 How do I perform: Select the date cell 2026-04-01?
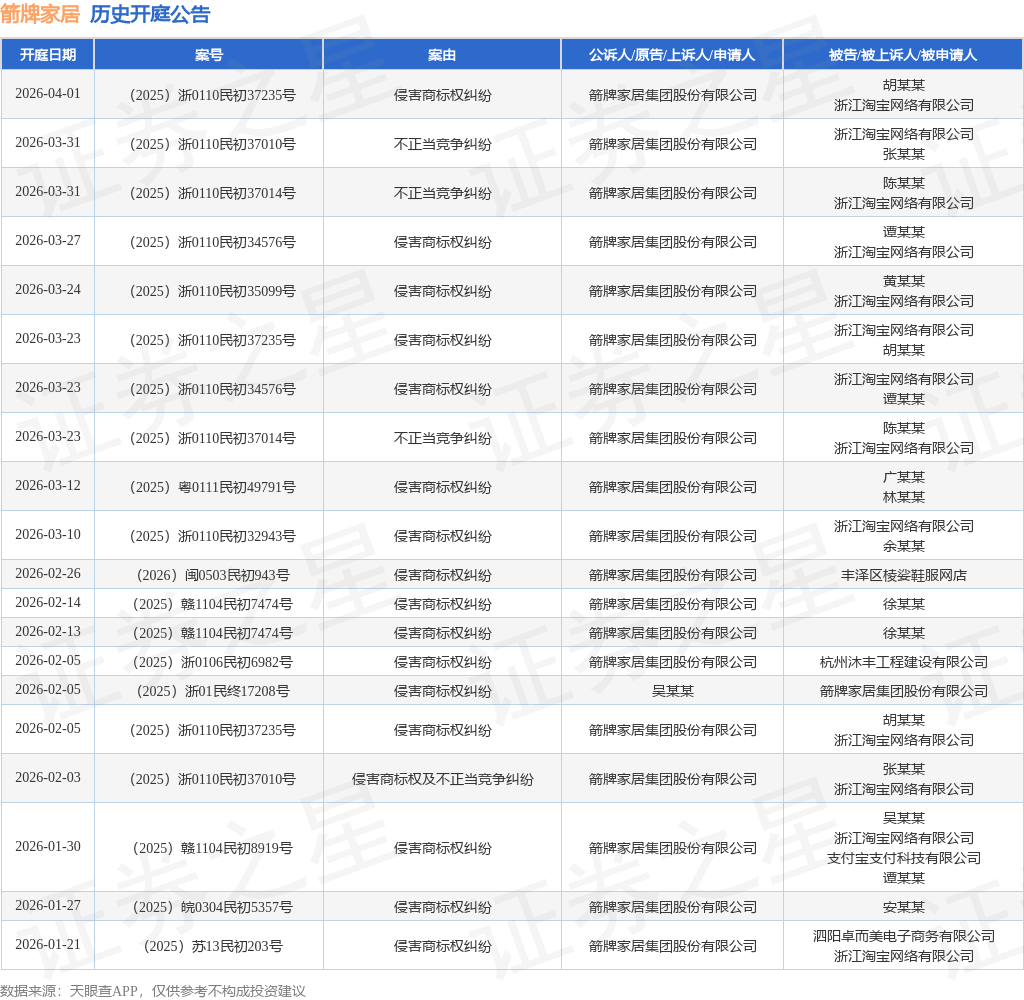(x=48, y=93)
